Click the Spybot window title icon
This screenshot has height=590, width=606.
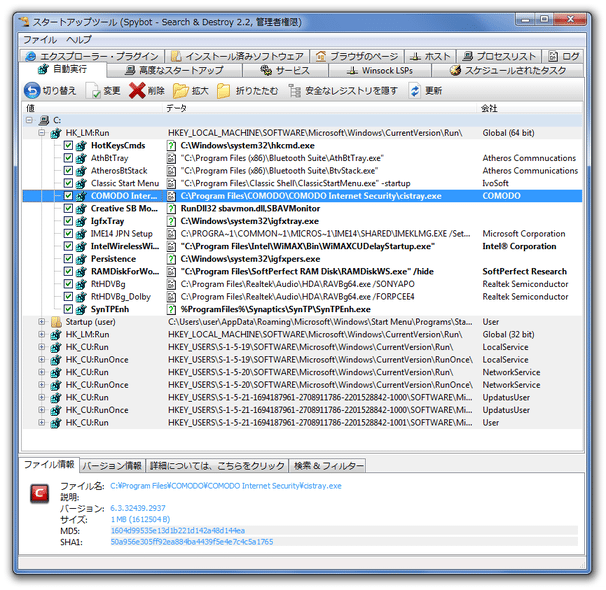pos(24,22)
